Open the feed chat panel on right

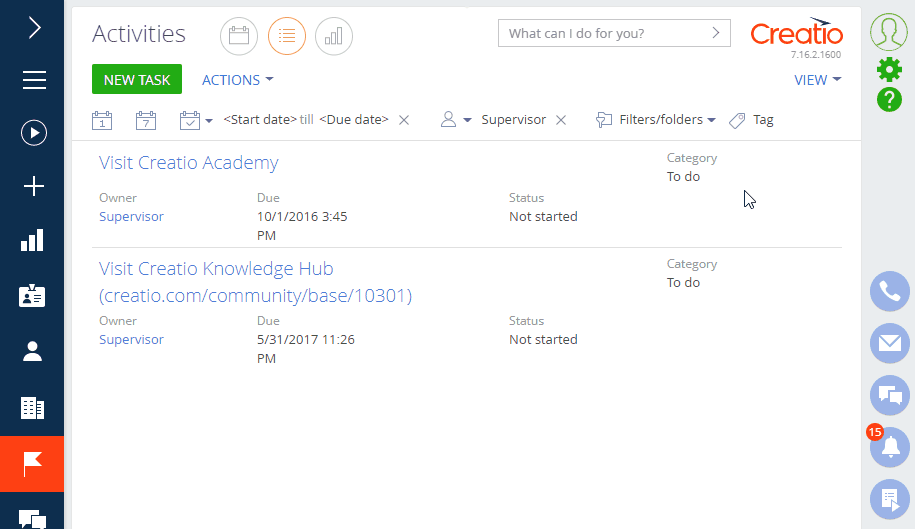click(x=890, y=395)
